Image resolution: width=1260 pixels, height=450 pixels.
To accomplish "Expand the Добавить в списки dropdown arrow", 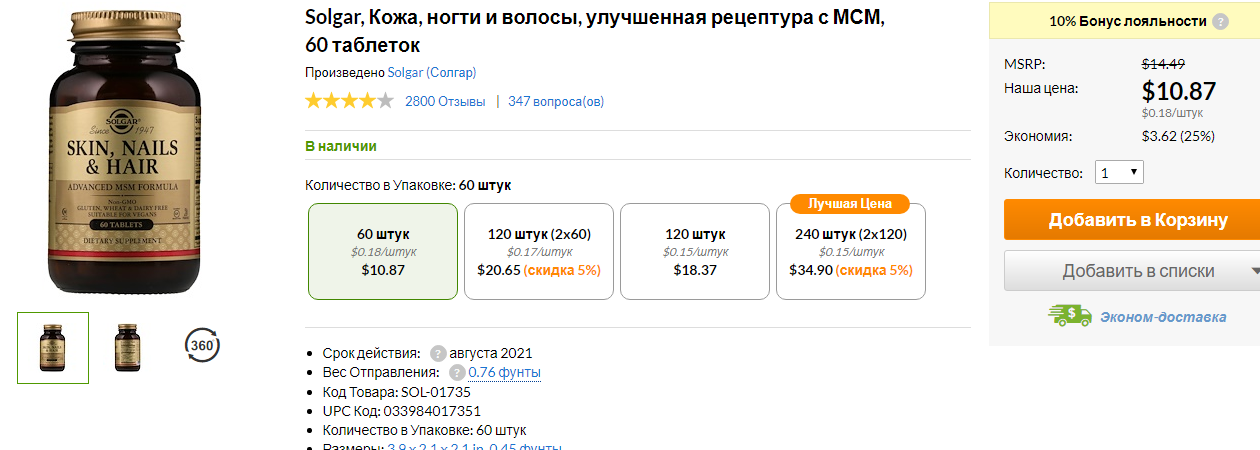I will coord(1254,271).
